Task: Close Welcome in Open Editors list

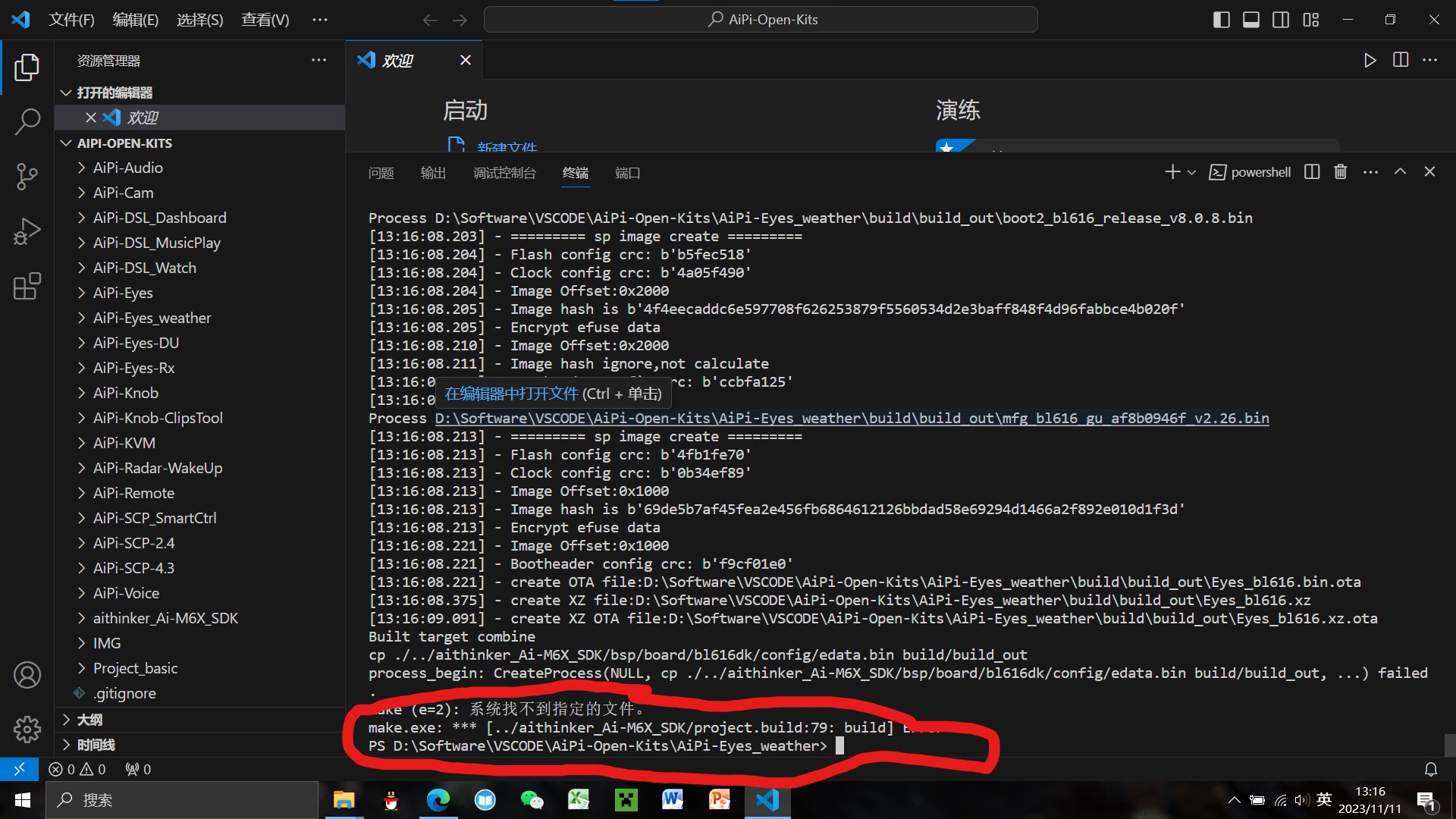Action: (x=90, y=118)
